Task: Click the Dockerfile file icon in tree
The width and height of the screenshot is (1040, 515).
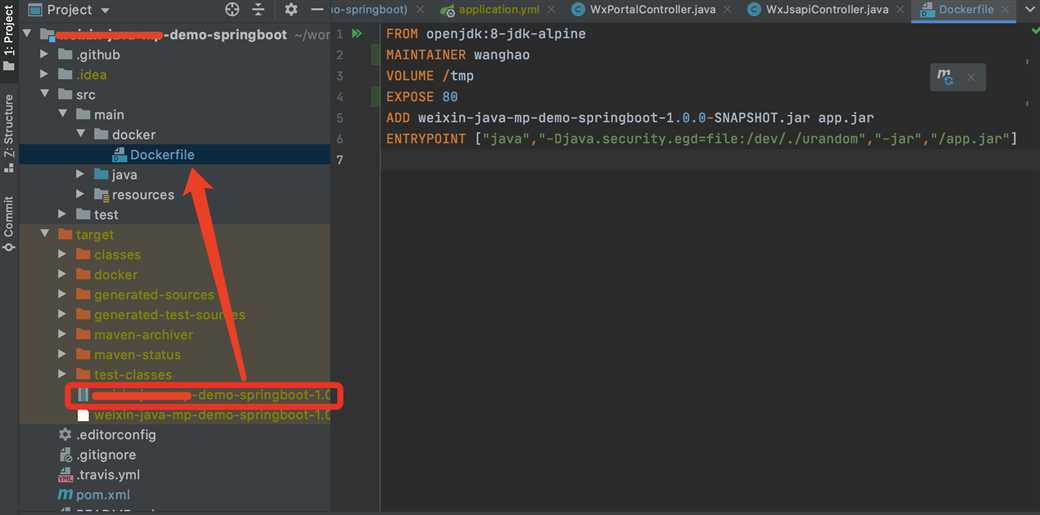Action: pyautogui.click(x=119, y=155)
